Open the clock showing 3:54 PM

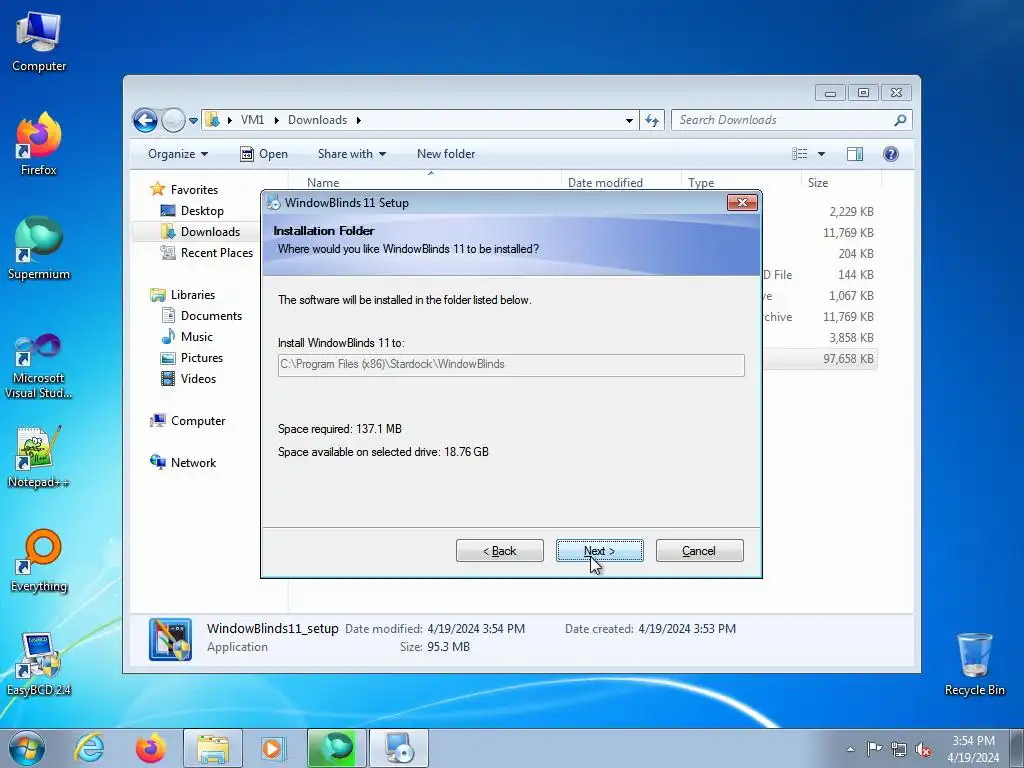(x=973, y=749)
